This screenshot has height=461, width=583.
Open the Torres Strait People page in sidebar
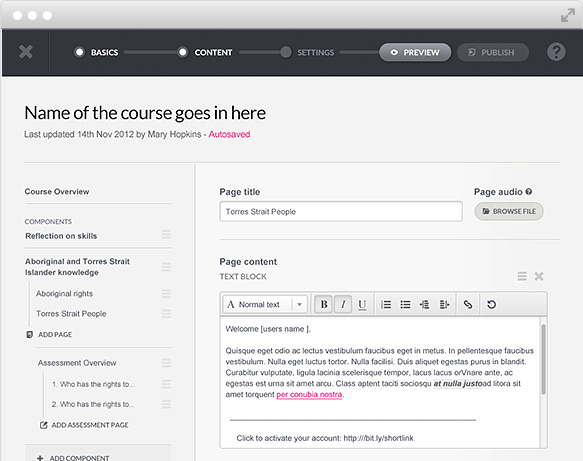click(71, 314)
